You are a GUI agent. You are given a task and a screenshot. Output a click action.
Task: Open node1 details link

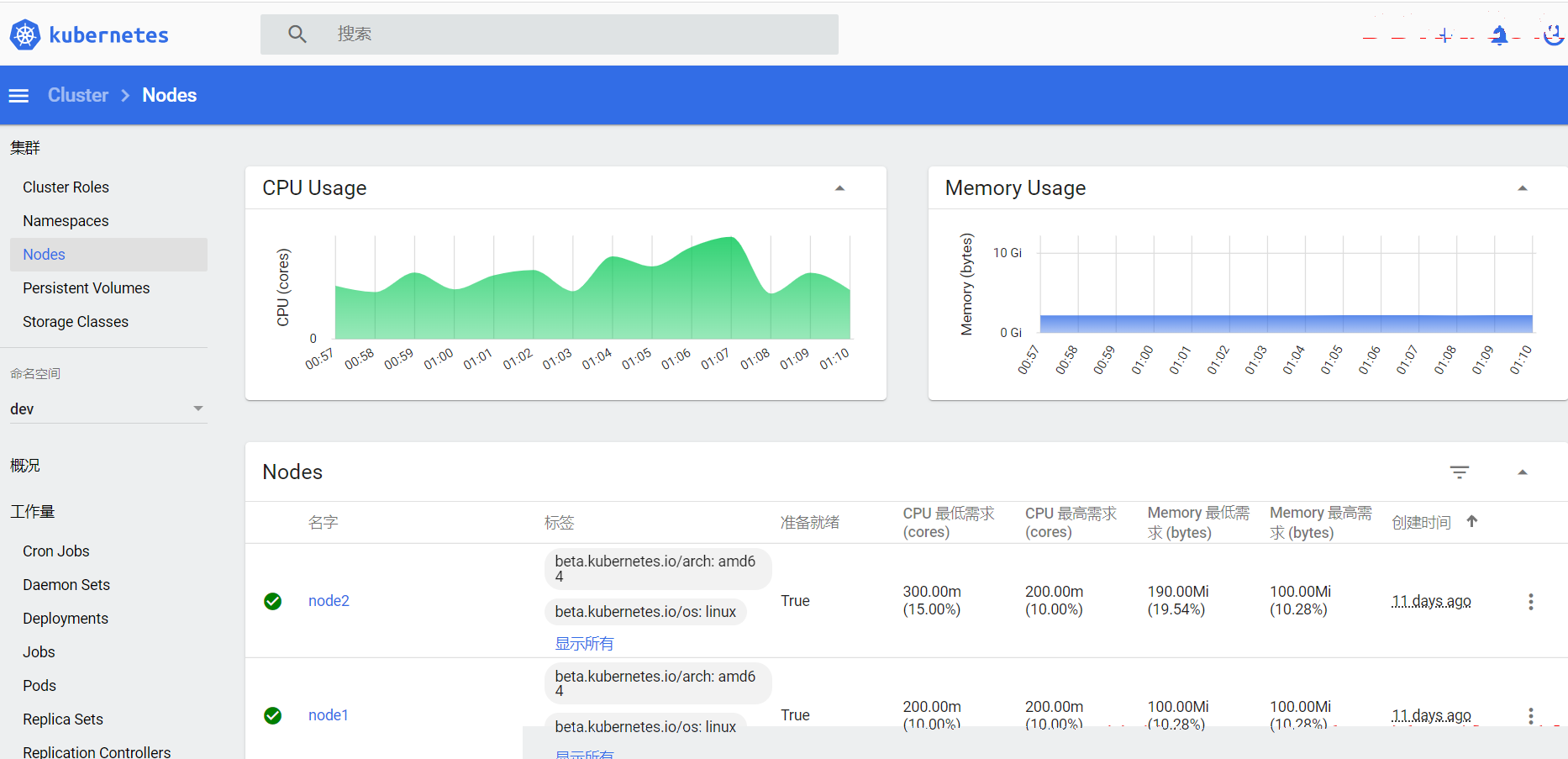[x=328, y=715]
